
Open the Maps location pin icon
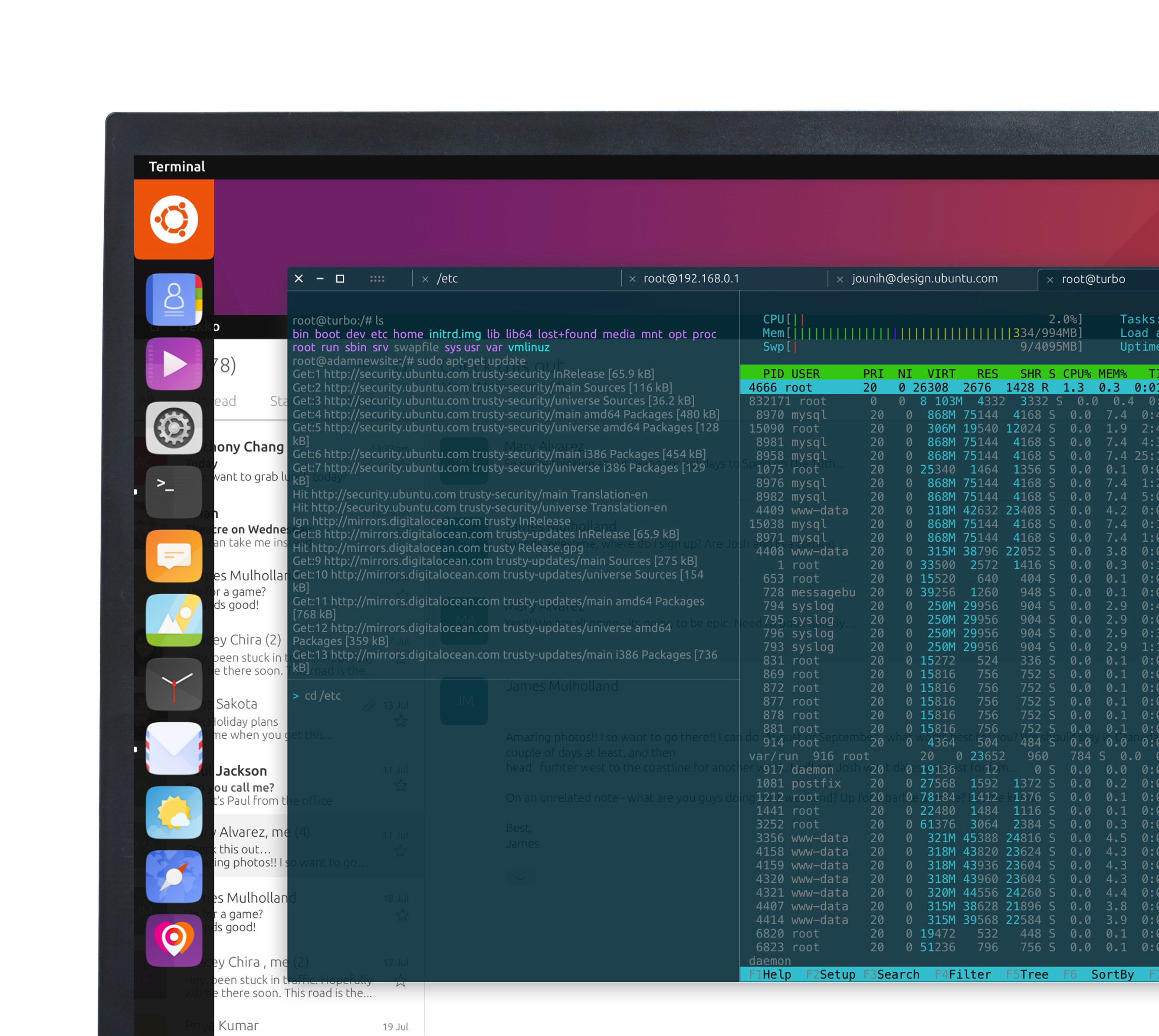click(x=174, y=941)
